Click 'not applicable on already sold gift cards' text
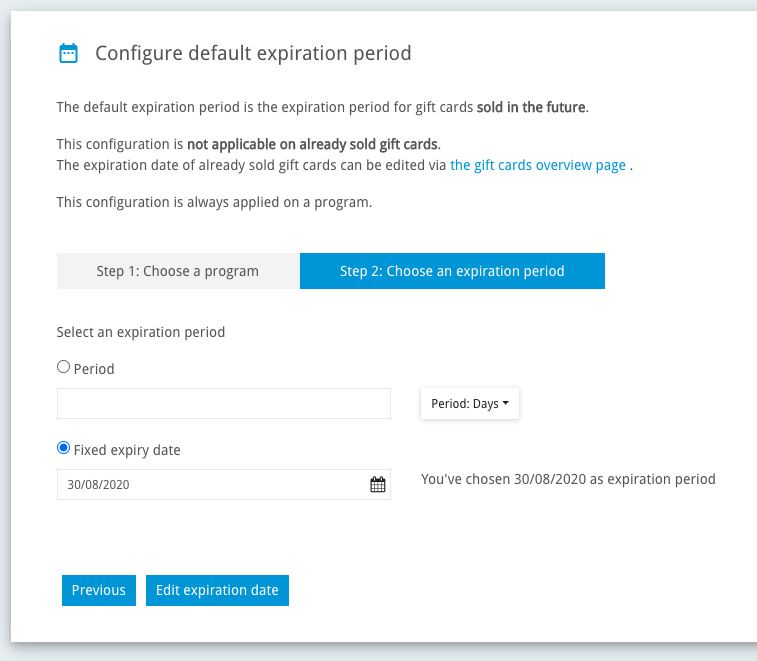 click(313, 144)
